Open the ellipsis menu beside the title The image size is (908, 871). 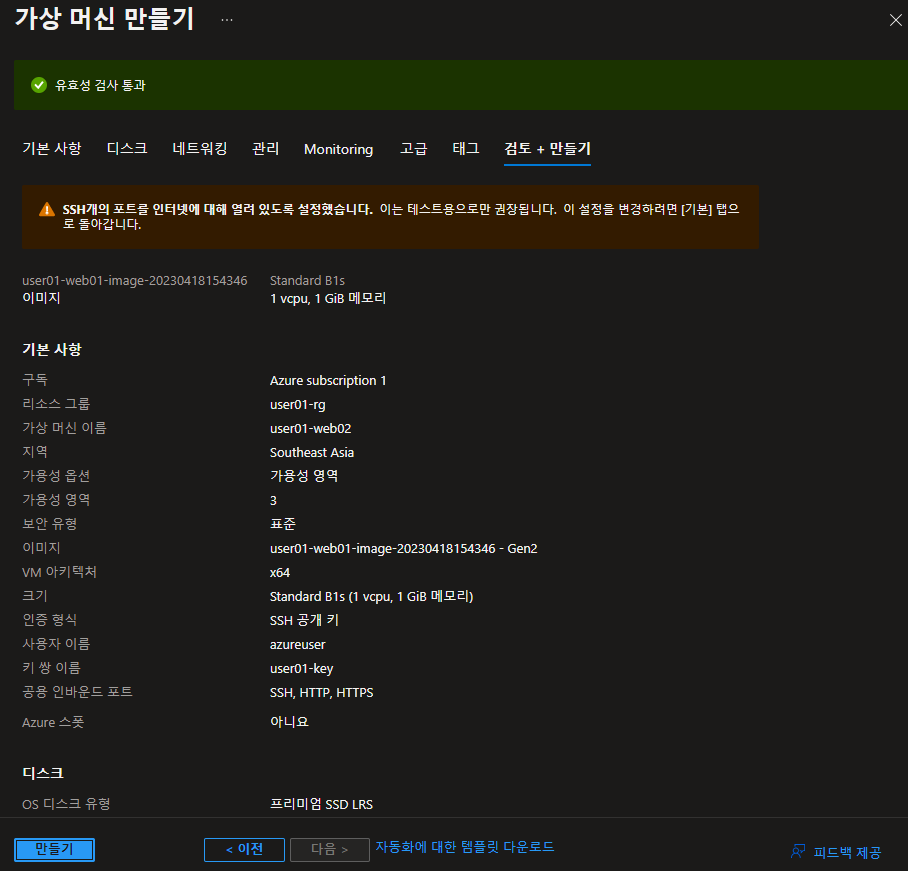[x=227, y=20]
